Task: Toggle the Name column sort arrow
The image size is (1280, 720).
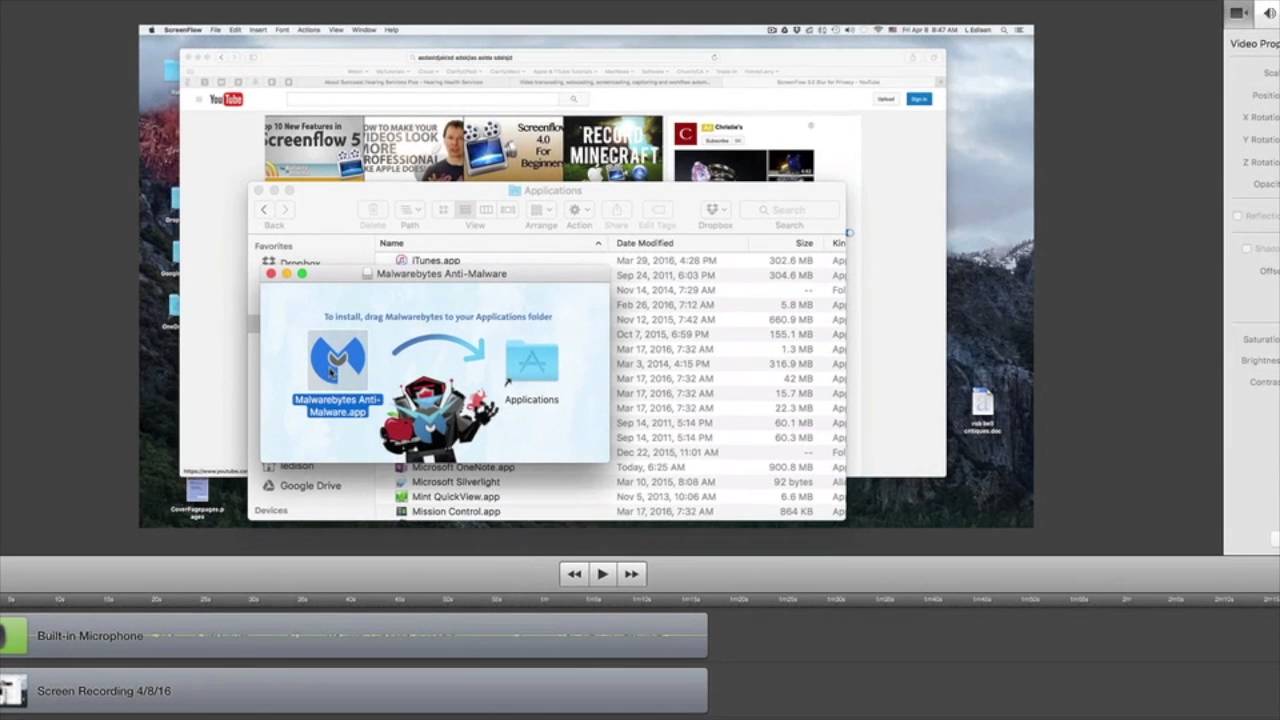Action: [x=599, y=243]
